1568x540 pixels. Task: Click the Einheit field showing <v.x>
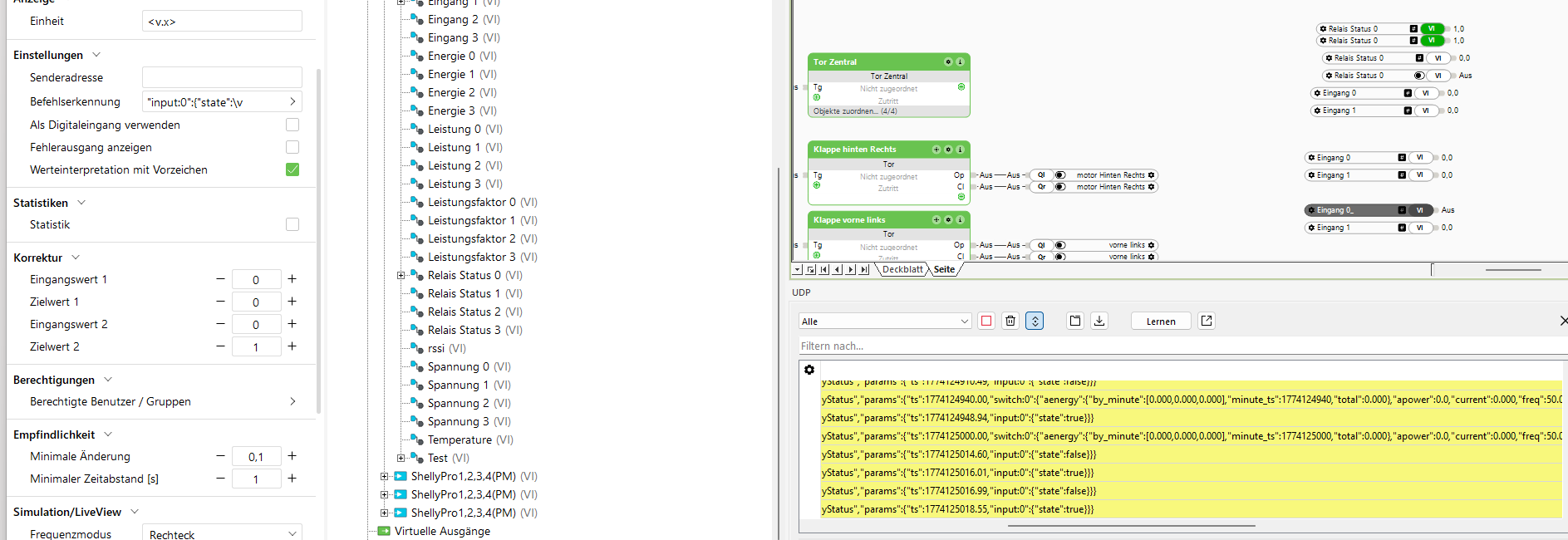click(222, 21)
